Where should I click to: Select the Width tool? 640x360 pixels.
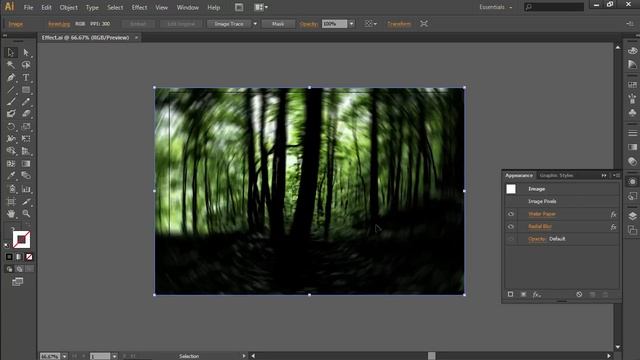coord(11,139)
